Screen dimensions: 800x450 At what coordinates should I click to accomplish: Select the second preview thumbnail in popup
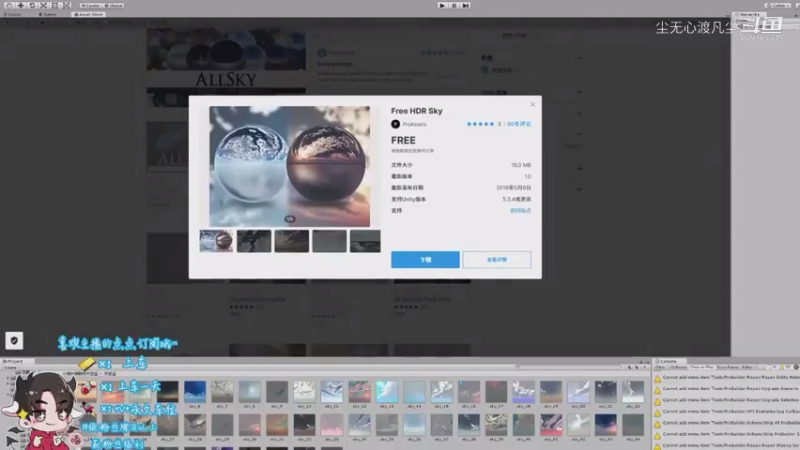point(254,241)
